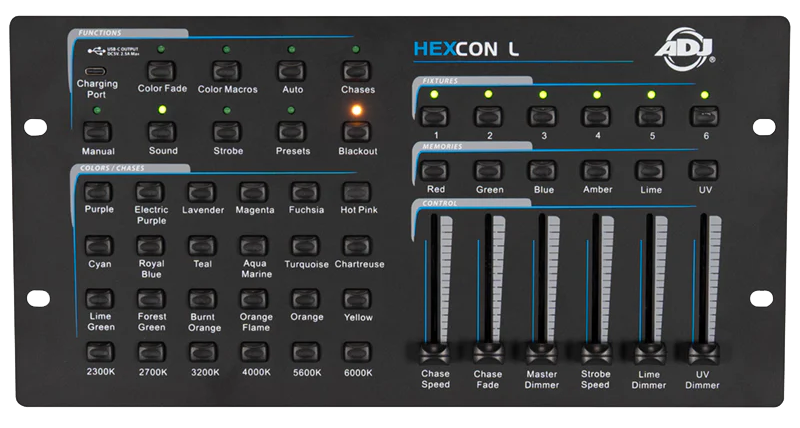Turn on the Sound active button
Screen dimensions: 800x428
(x=162, y=132)
